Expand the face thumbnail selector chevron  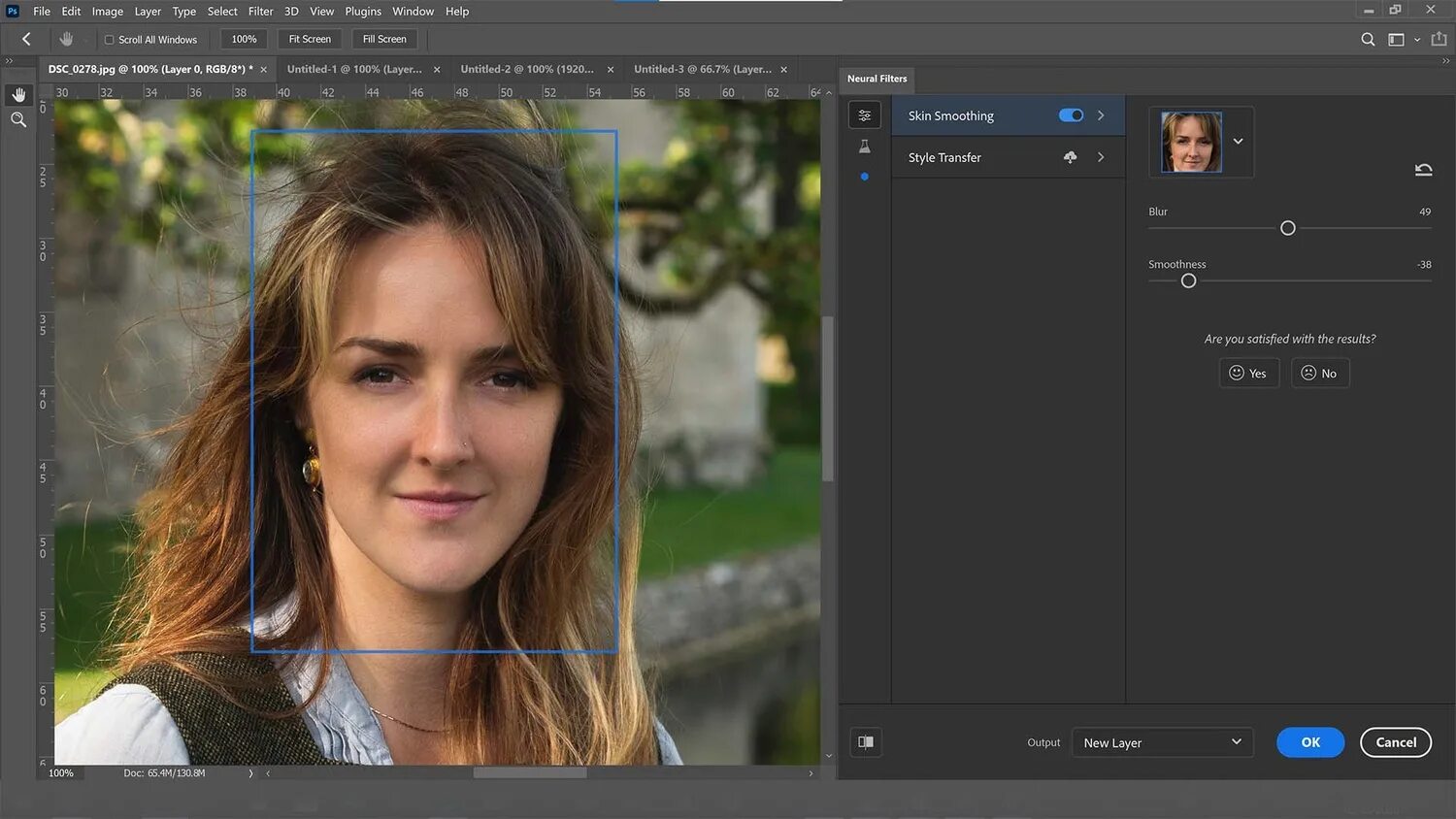coord(1238,142)
